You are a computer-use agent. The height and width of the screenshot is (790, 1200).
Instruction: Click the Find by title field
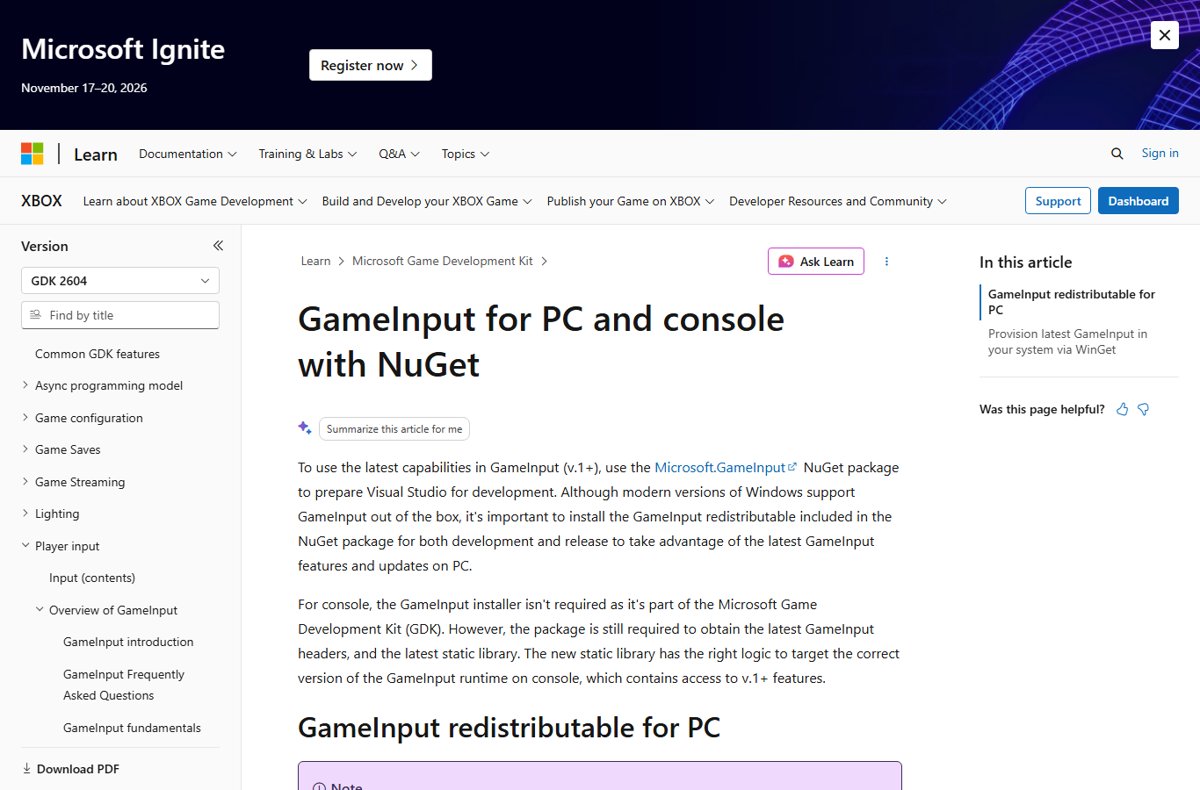tap(120, 315)
